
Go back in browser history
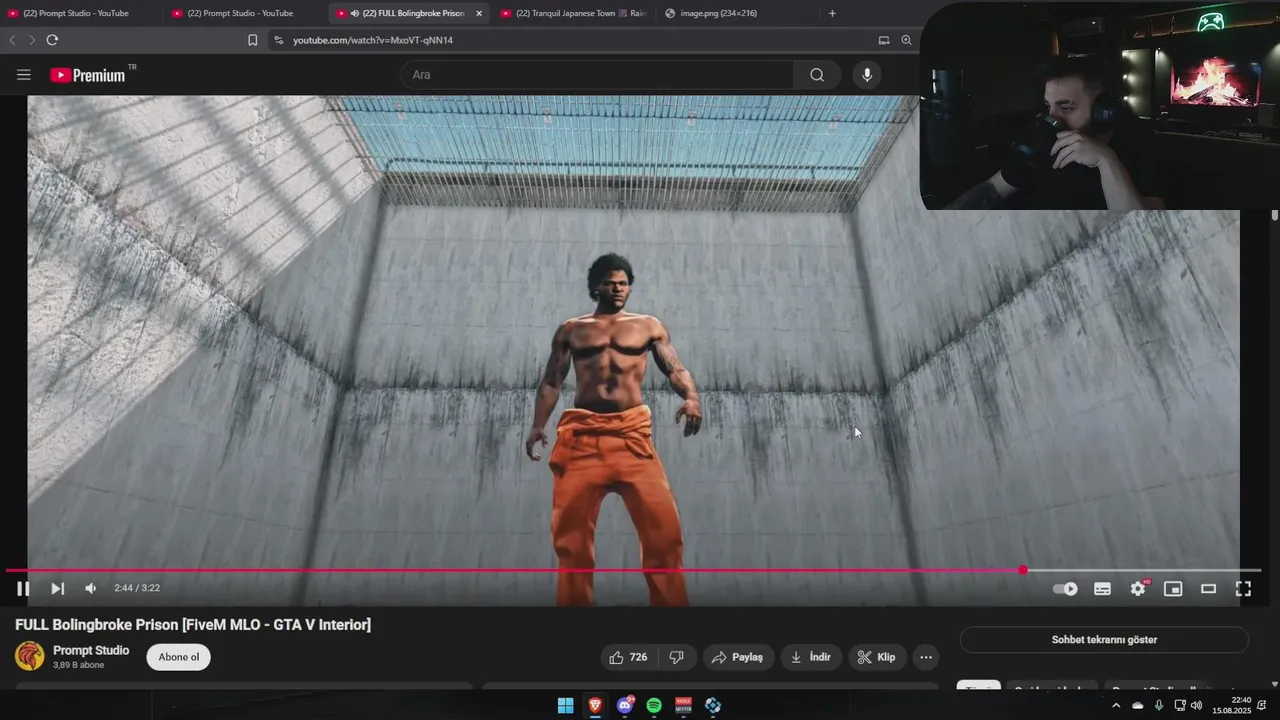[x=12, y=40]
